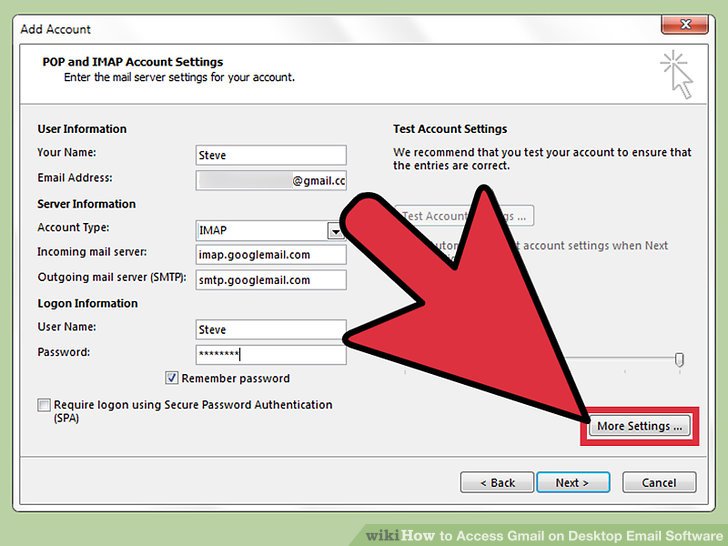Go Back to previous page

(497, 482)
